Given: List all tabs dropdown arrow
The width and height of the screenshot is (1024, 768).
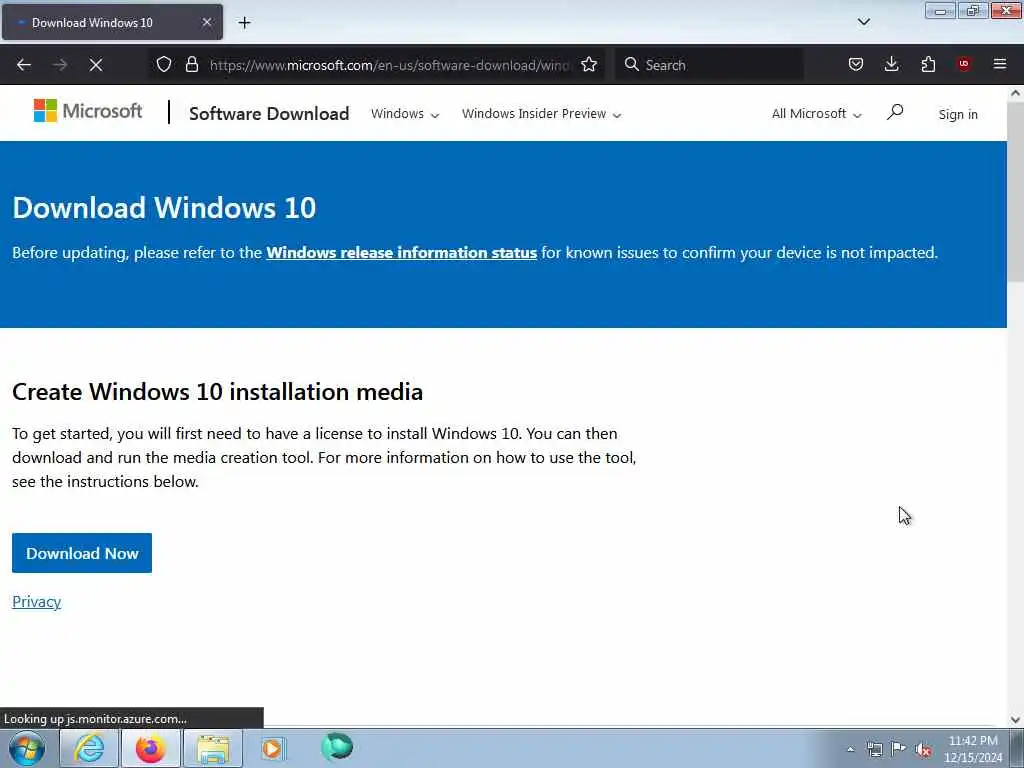Looking at the screenshot, I should click(863, 22).
